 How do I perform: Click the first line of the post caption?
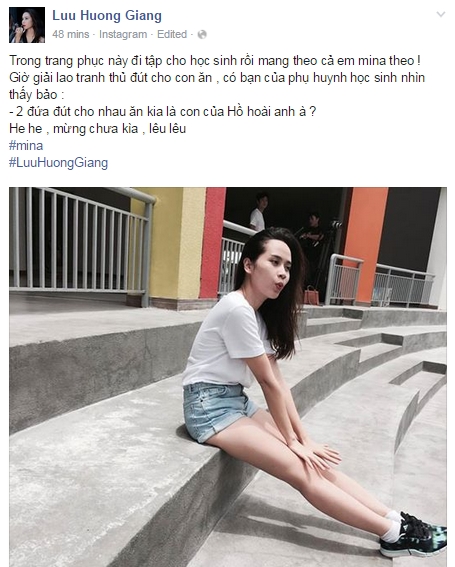coord(215,61)
